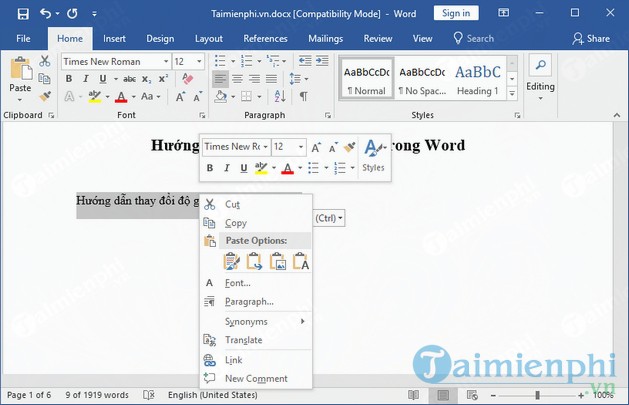Viewport: 629px width, 405px height.
Task: Apply subscript from the ribbon Font group
Action: click(146, 79)
